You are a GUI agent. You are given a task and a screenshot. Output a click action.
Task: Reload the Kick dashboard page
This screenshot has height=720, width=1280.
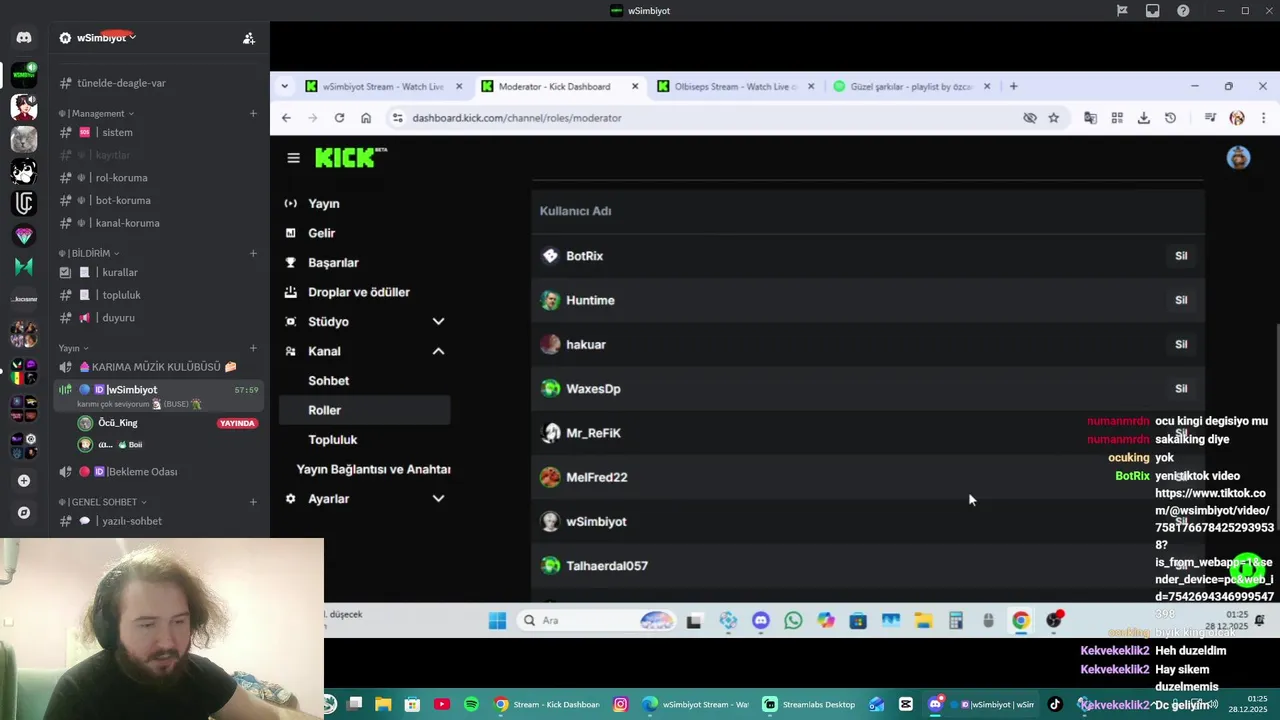point(339,118)
